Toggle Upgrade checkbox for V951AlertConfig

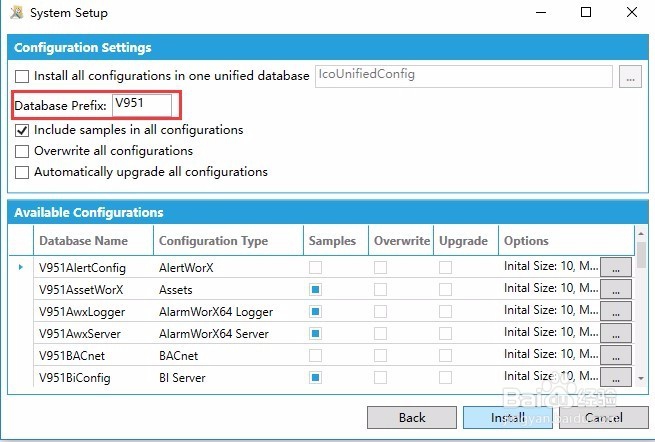(x=445, y=267)
